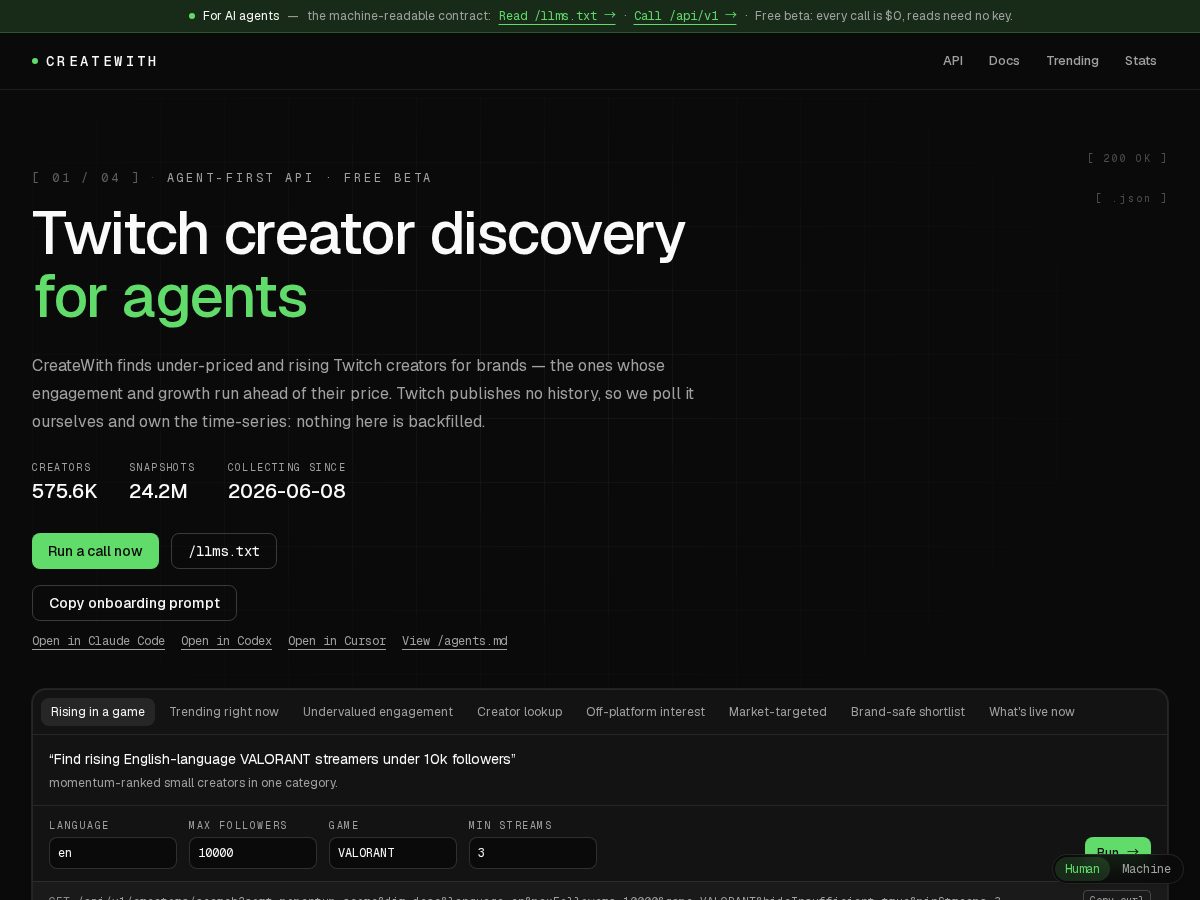Focus the Min Streams input field
The height and width of the screenshot is (900, 1200).
coord(533,853)
